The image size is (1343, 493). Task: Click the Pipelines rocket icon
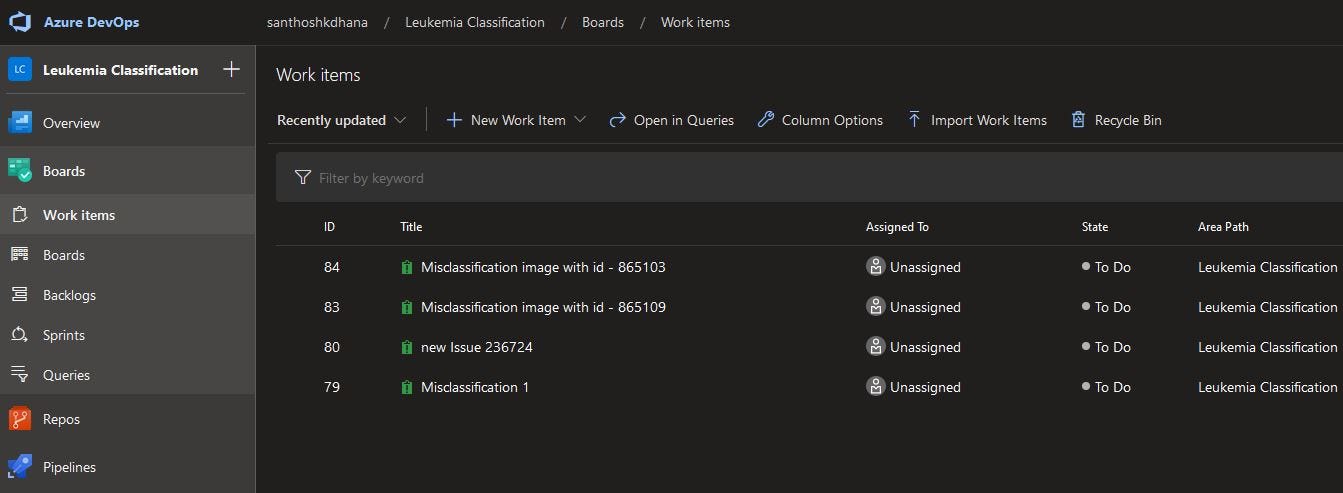(x=20, y=466)
